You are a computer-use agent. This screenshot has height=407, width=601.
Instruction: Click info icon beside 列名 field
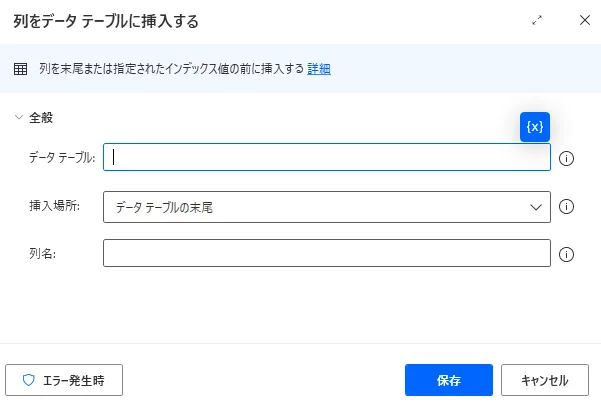coord(566,254)
